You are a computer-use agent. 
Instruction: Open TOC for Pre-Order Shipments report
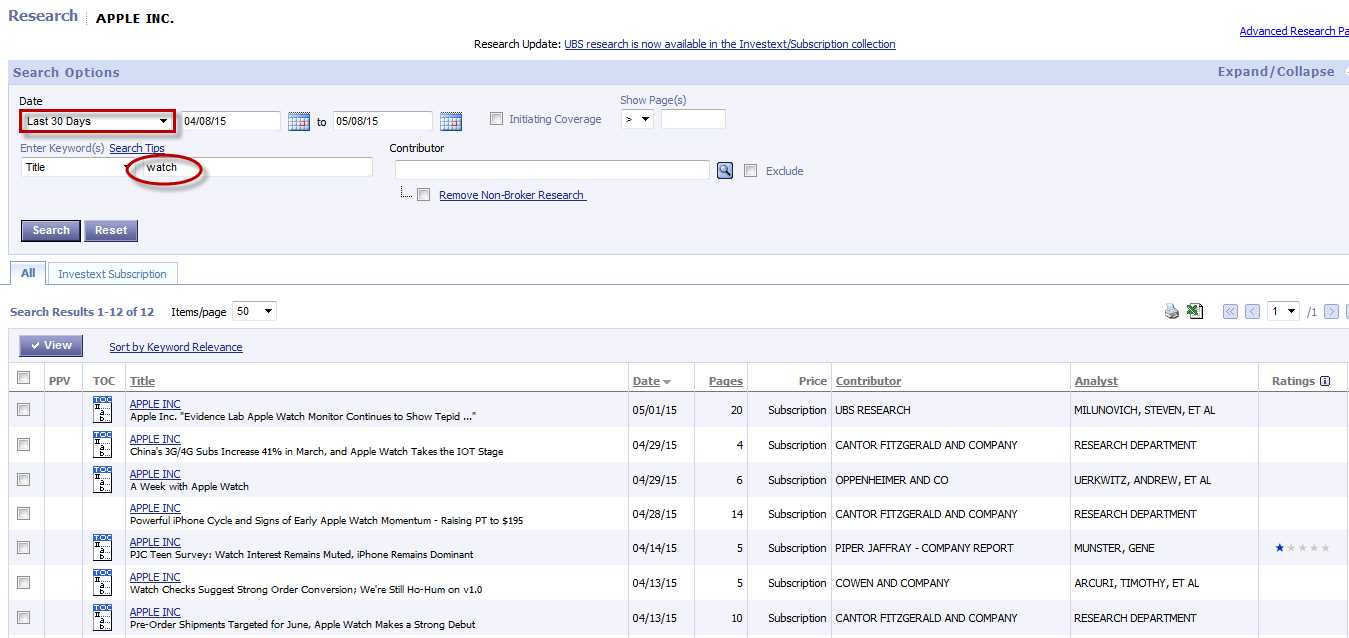point(102,617)
